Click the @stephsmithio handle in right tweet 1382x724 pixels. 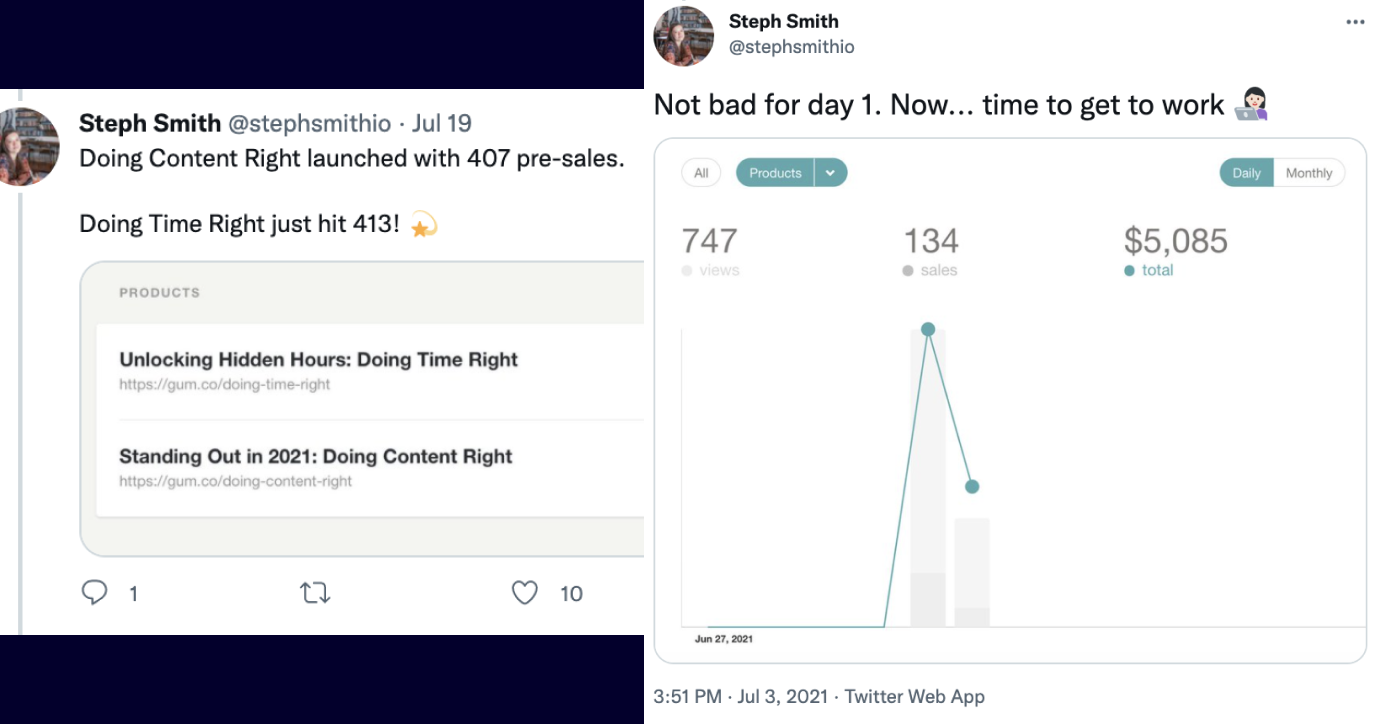pos(791,47)
